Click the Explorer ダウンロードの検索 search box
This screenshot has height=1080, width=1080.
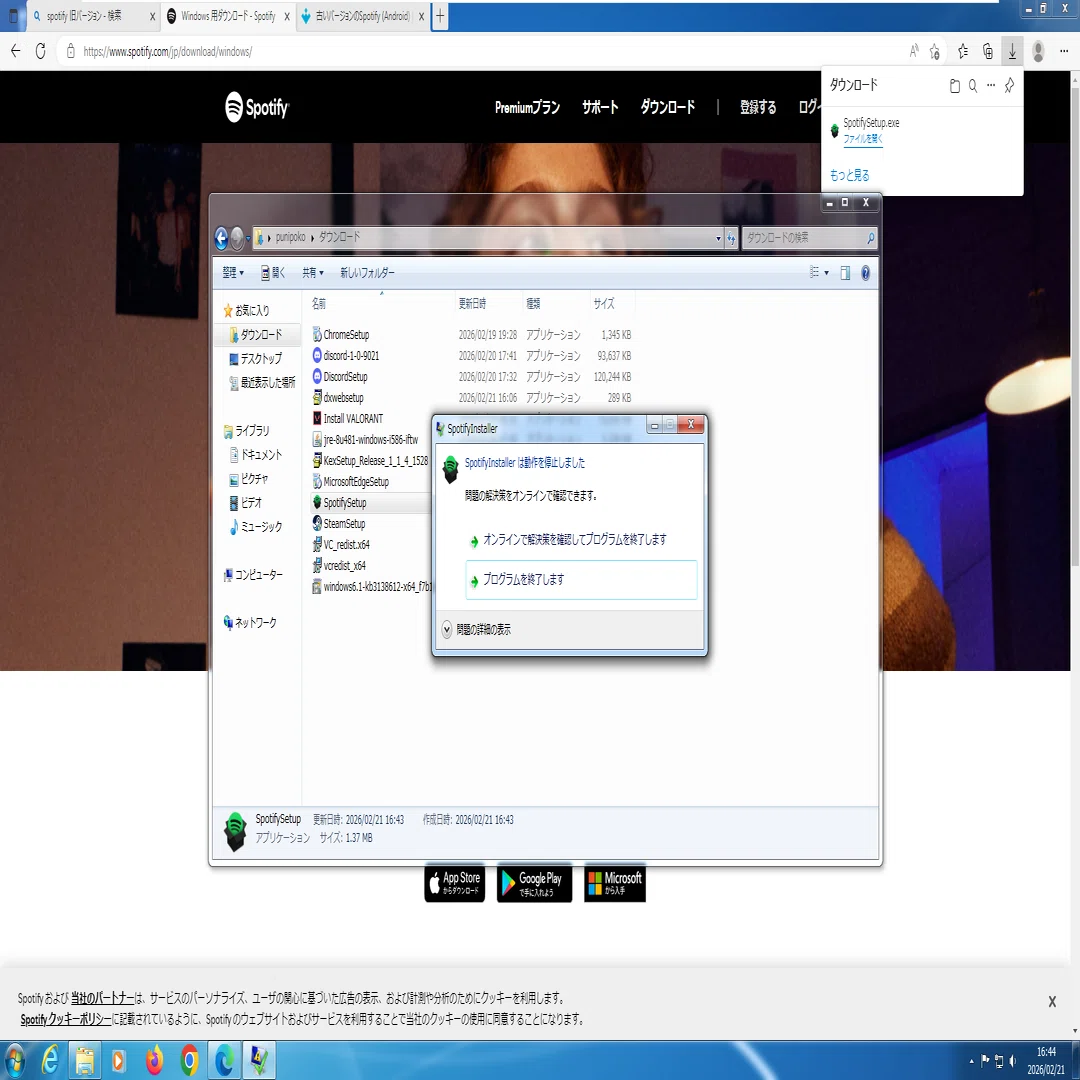click(809, 238)
